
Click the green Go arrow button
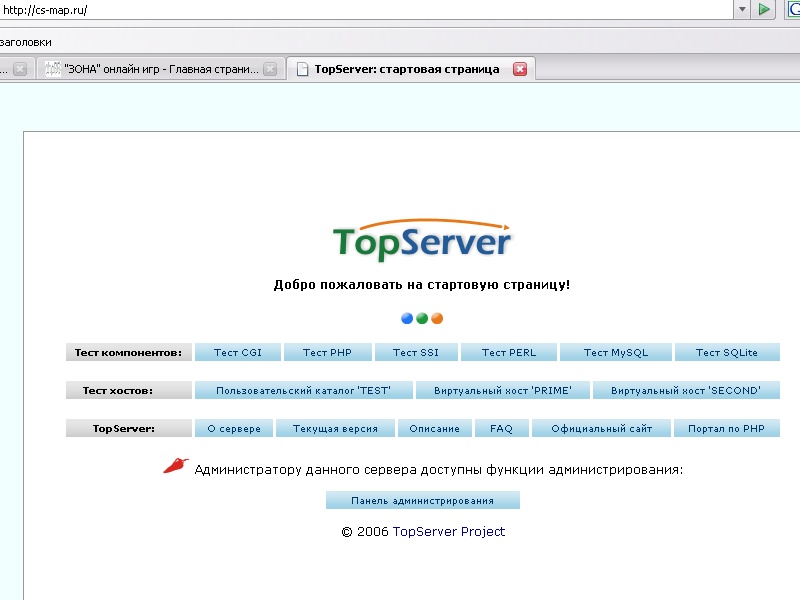coord(765,10)
